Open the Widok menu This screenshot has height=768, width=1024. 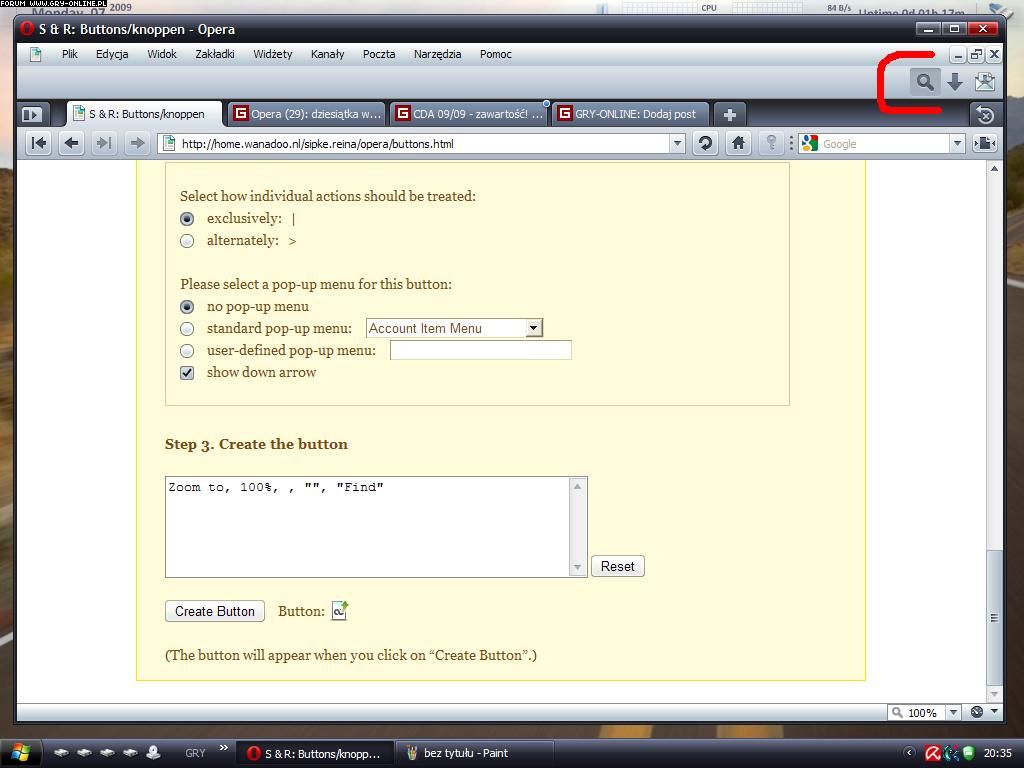point(162,54)
